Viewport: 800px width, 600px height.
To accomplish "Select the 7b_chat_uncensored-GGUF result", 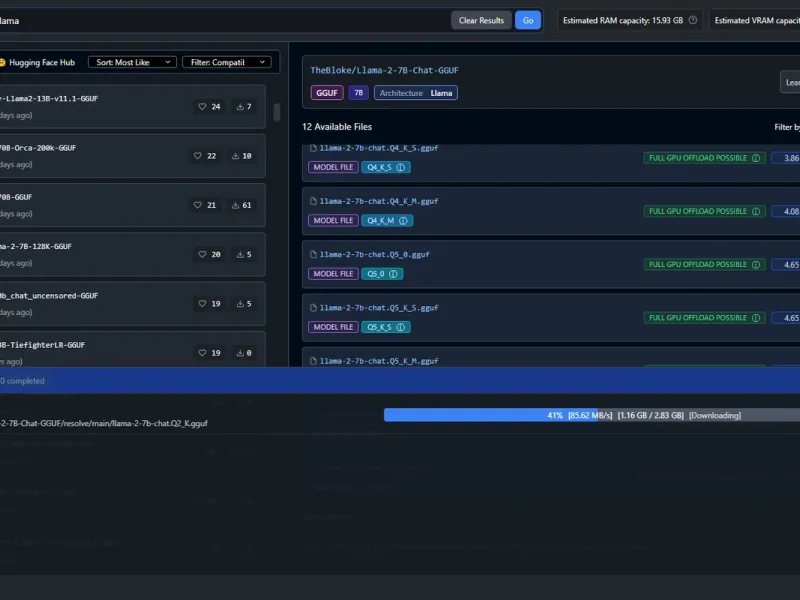I will coord(132,304).
